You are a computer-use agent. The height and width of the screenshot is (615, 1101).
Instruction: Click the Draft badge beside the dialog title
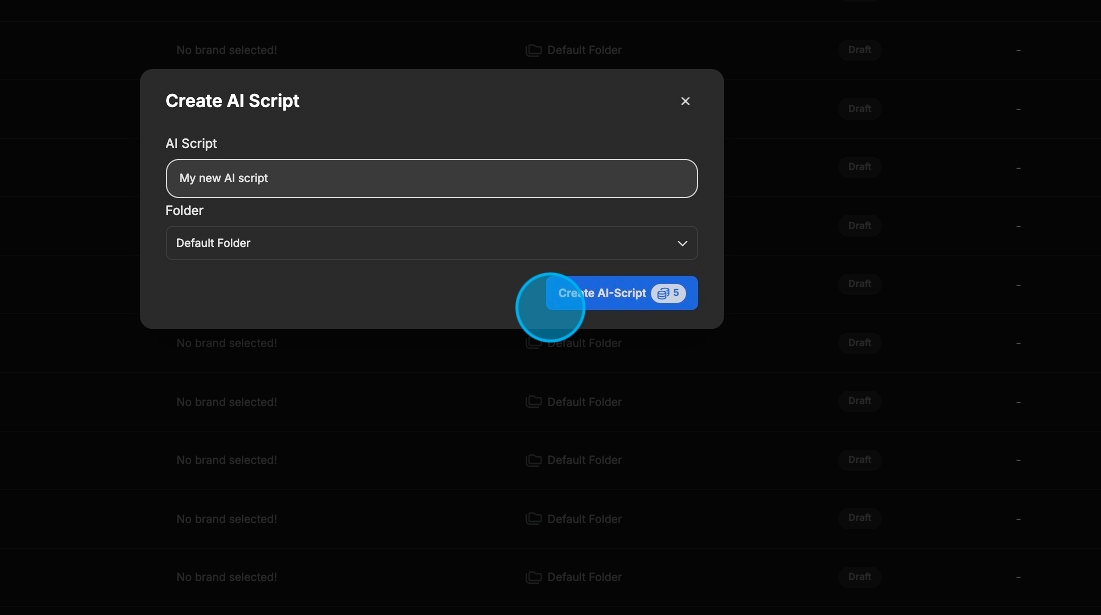(x=859, y=108)
